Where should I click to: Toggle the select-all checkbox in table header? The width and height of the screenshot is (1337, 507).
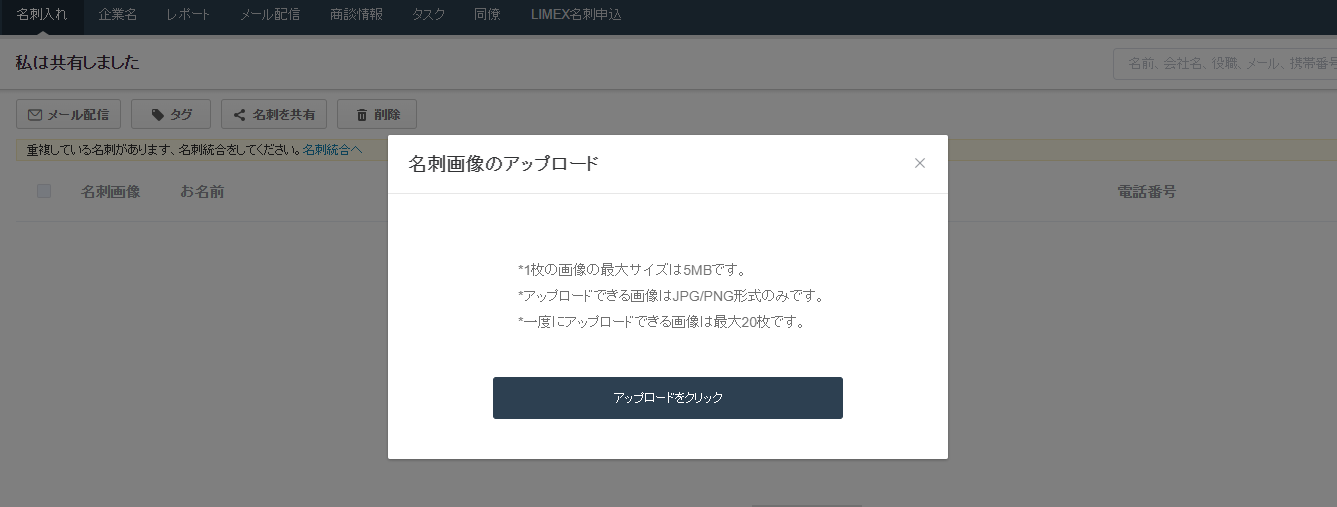pyautogui.click(x=44, y=191)
